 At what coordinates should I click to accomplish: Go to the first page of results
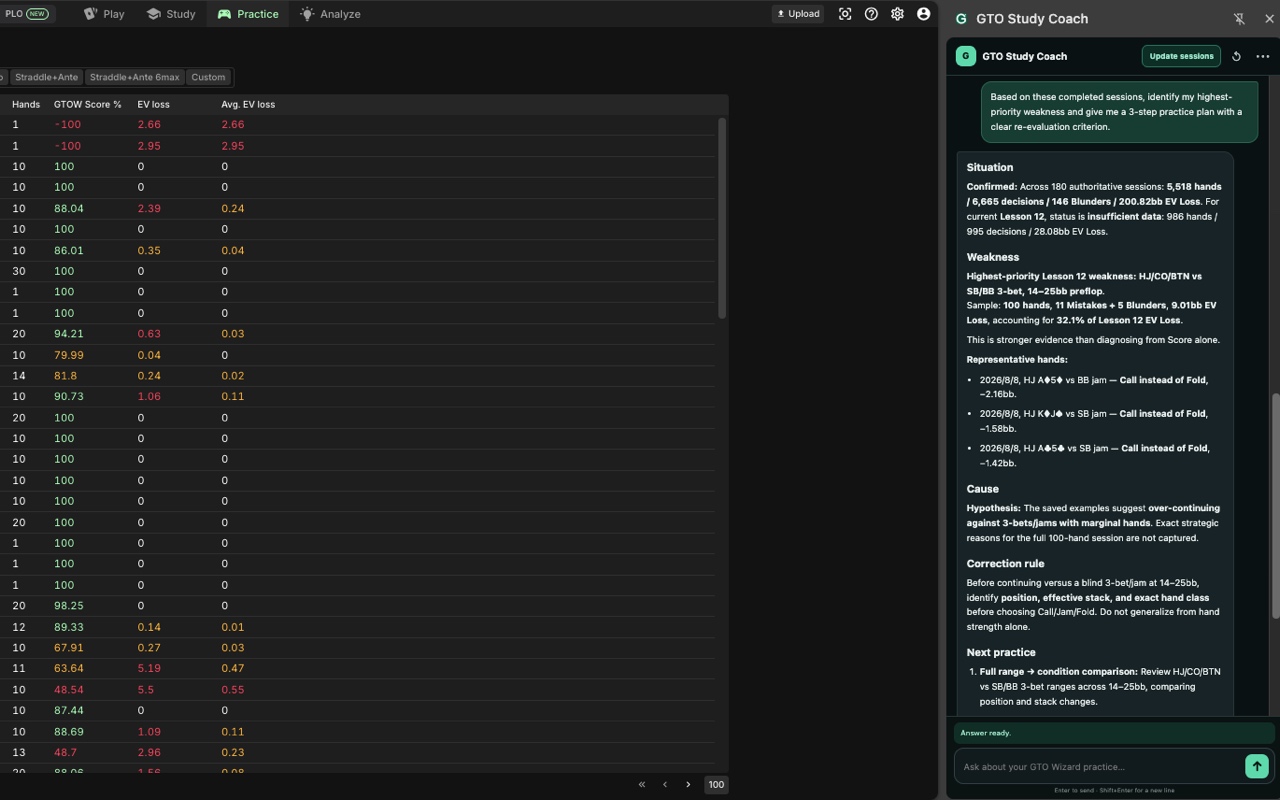[x=642, y=785]
